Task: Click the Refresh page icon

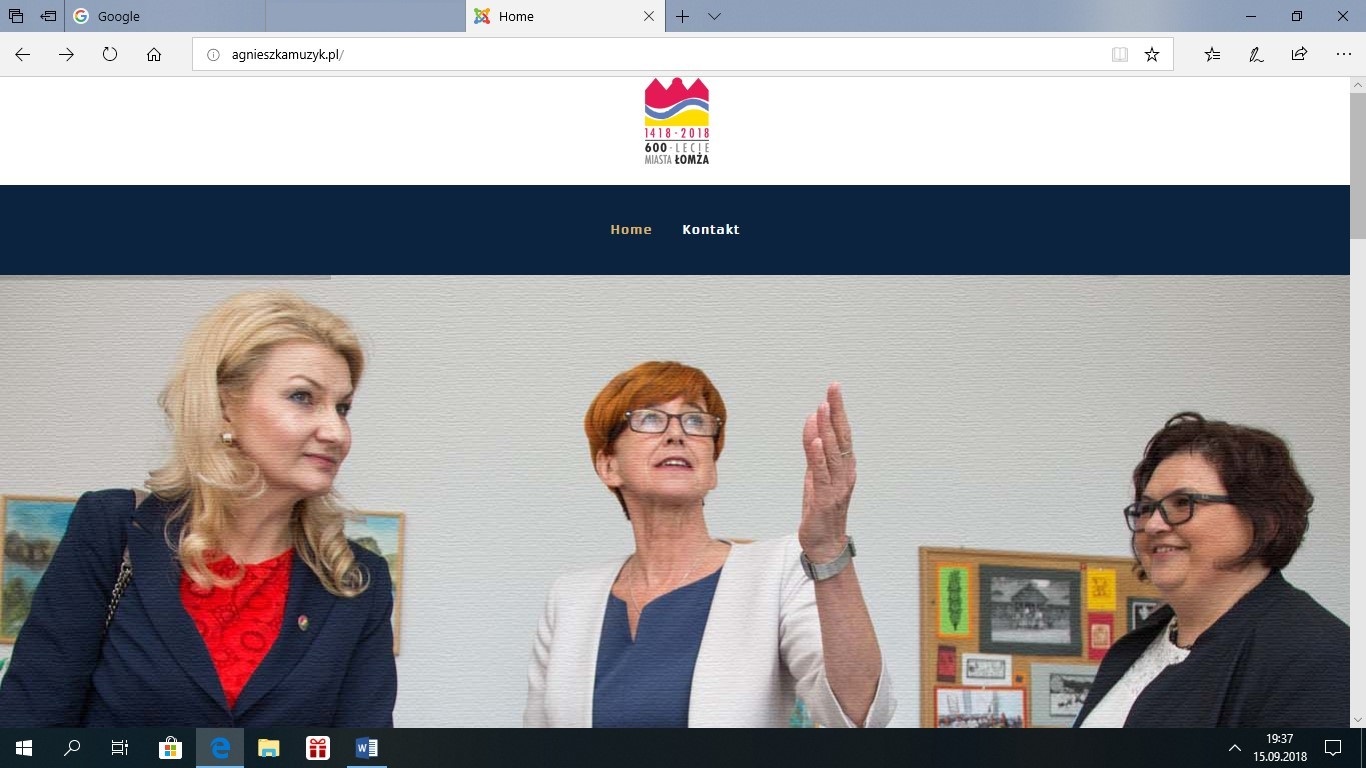Action: pos(110,55)
